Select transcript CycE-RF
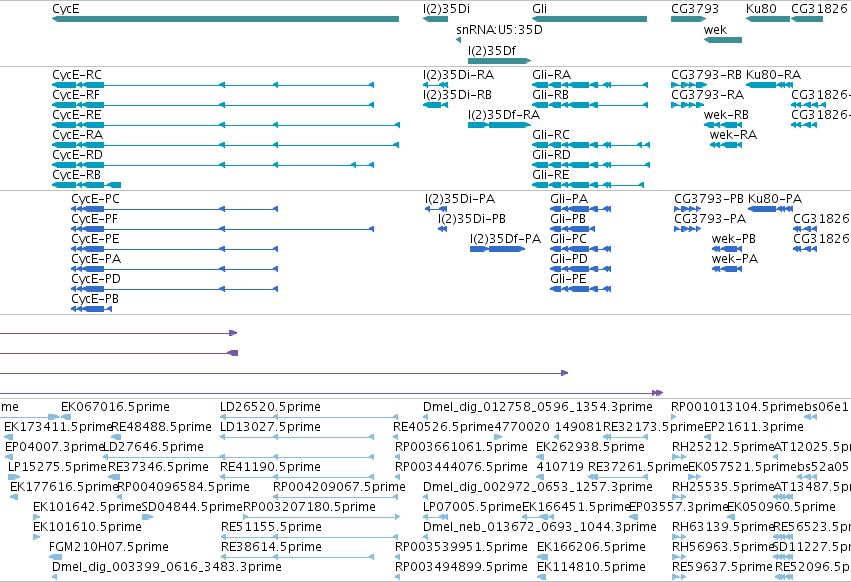851x582 pixels. click(x=213, y=105)
